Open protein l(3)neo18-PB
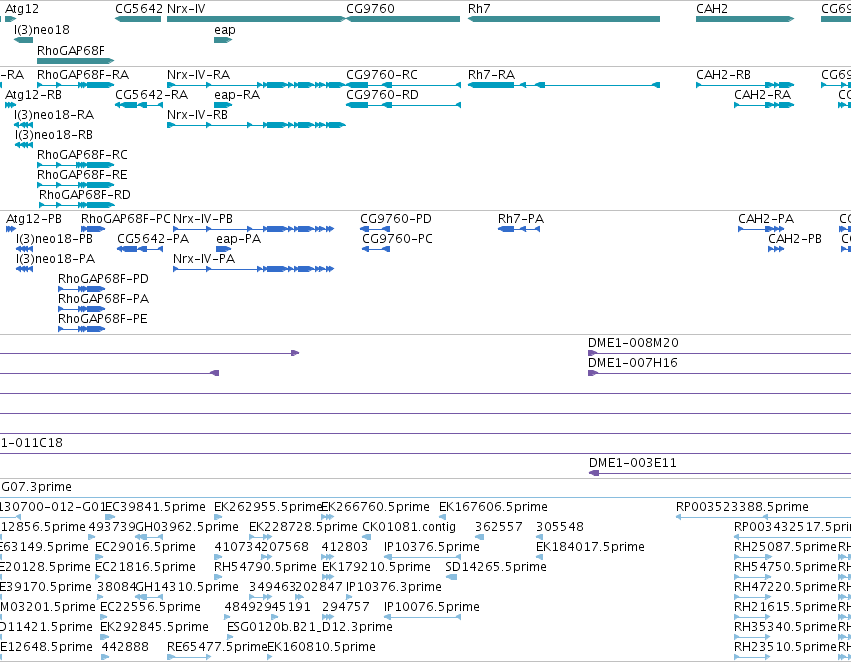 pos(54,239)
